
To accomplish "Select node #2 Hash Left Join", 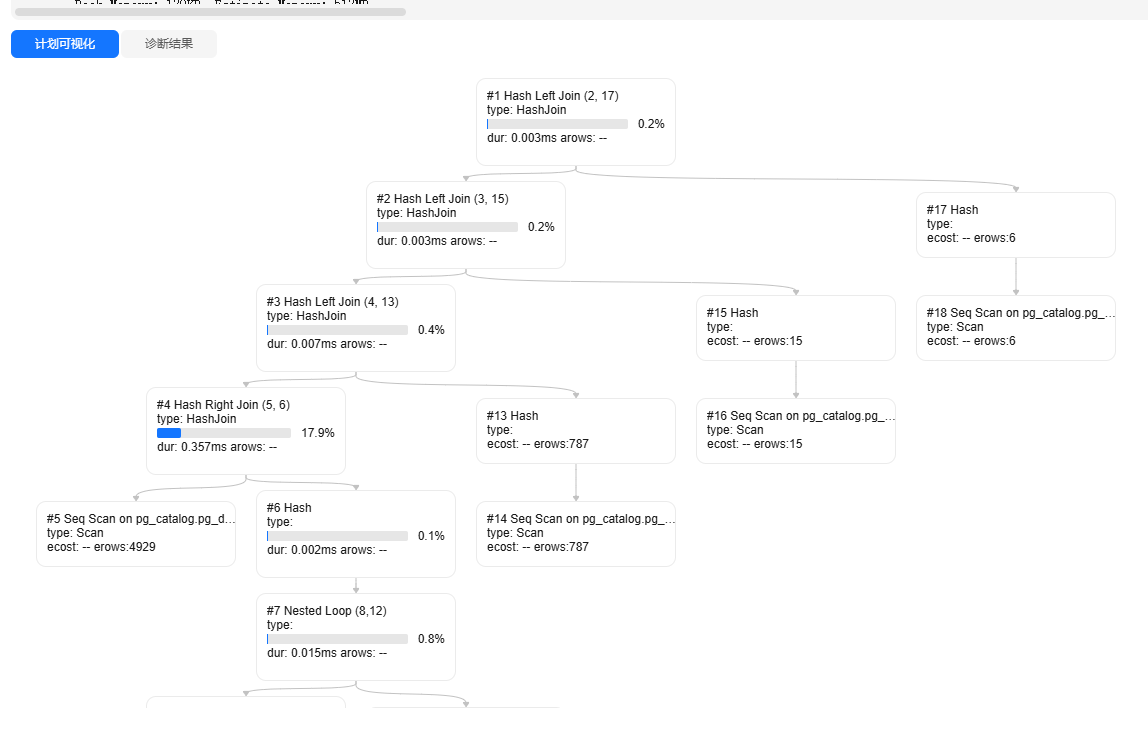I will pos(465,224).
